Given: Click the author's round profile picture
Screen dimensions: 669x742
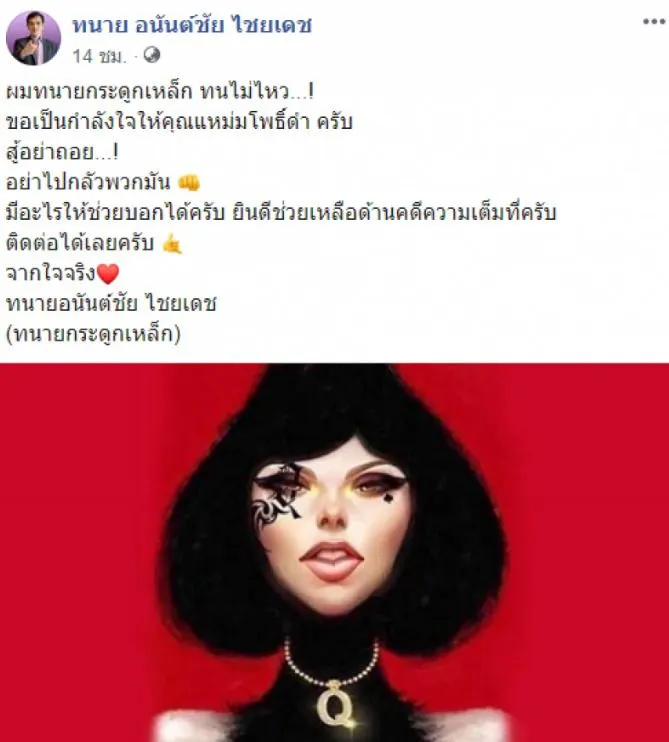Looking at the screenshot, I should (33, 38).
